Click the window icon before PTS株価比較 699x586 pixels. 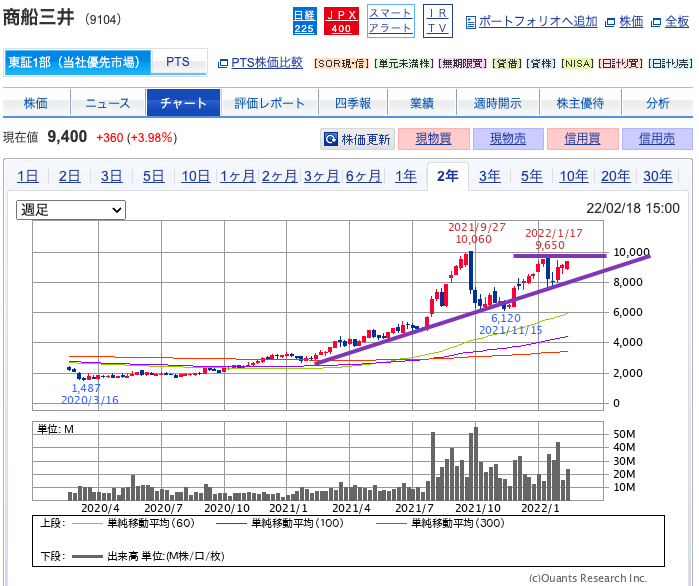222,64
